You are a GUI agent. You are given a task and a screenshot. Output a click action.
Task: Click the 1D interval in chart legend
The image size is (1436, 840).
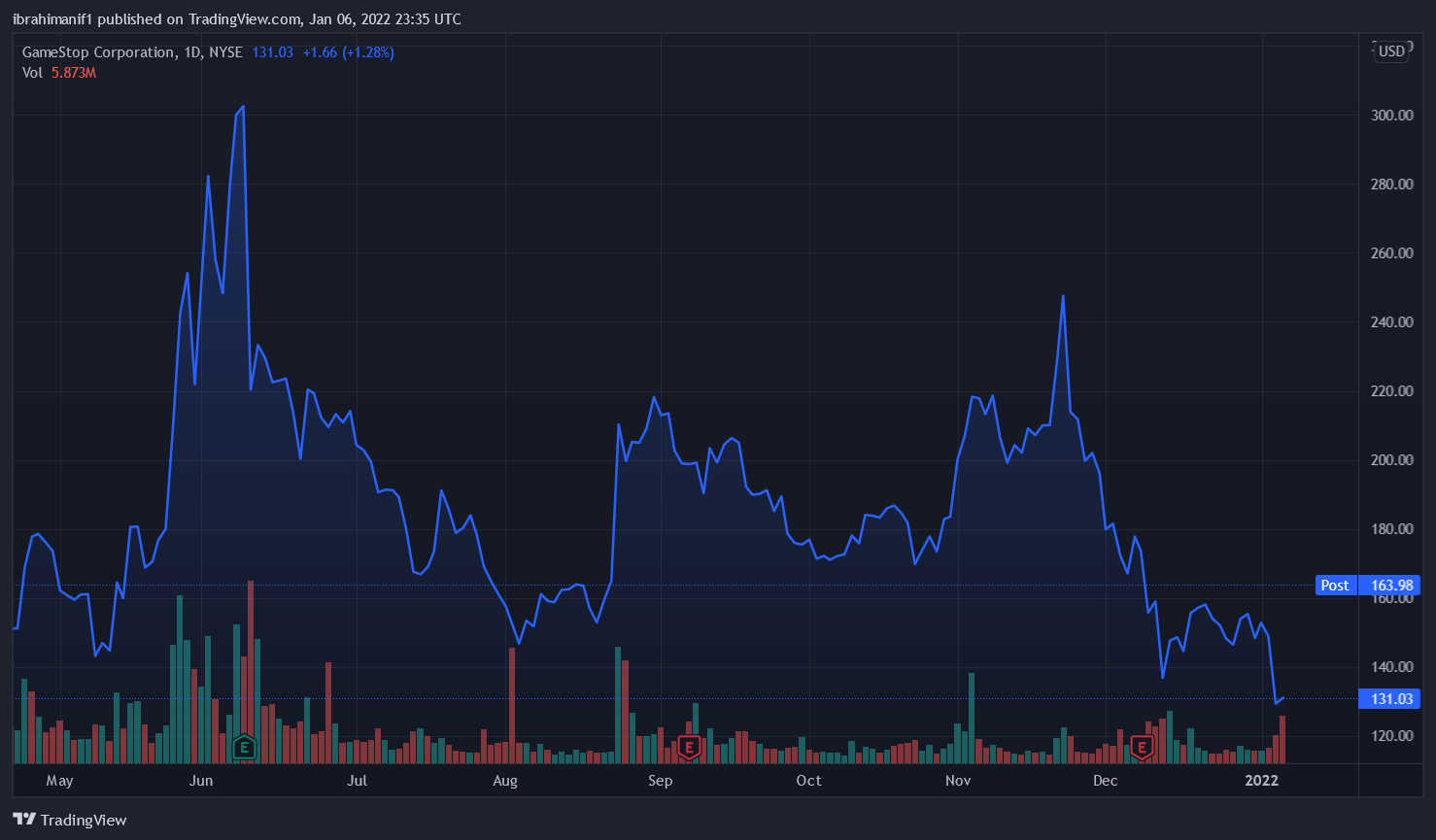pos(192,52)
